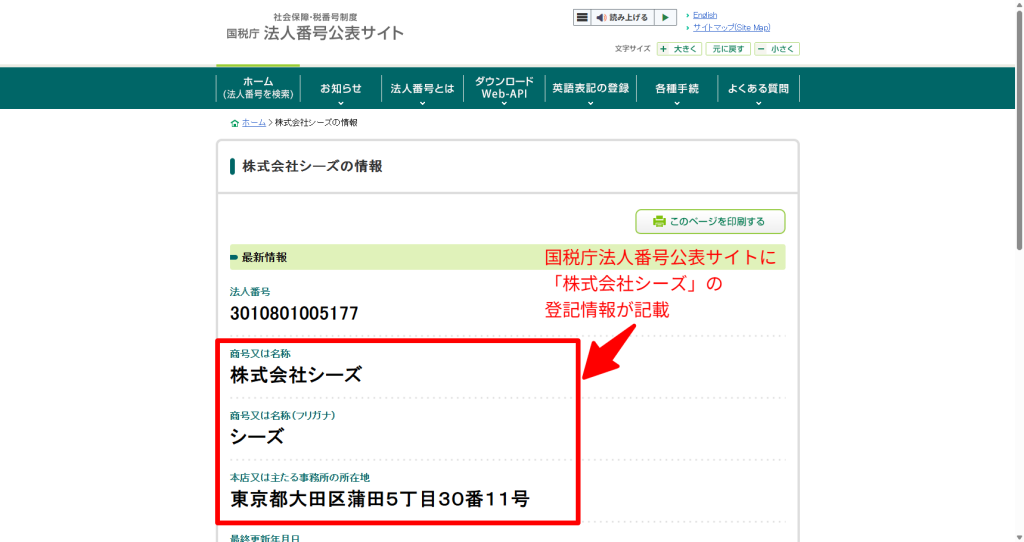Open the read-aloud menu hamburger icon

click(x=582, y=18)
